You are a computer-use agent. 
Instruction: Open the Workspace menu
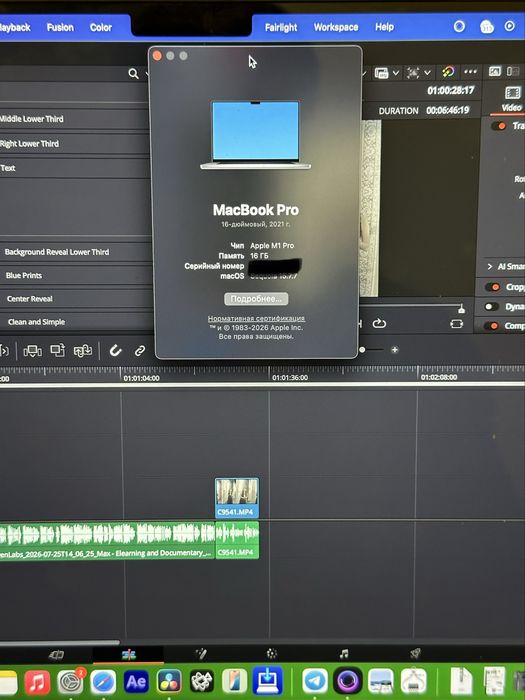pos(336,27)
